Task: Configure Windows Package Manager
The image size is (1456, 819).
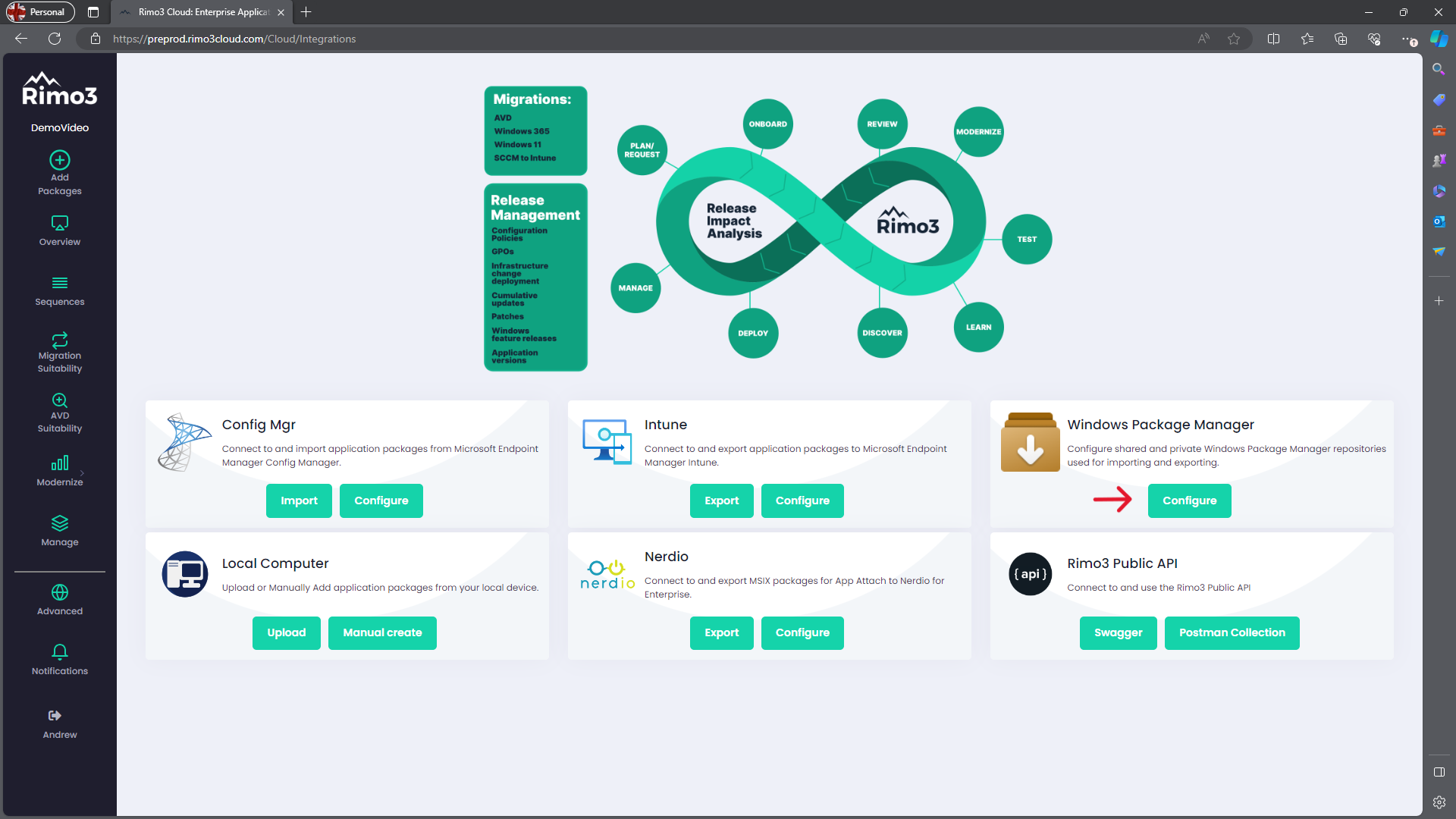Action: click(1190, 500)
